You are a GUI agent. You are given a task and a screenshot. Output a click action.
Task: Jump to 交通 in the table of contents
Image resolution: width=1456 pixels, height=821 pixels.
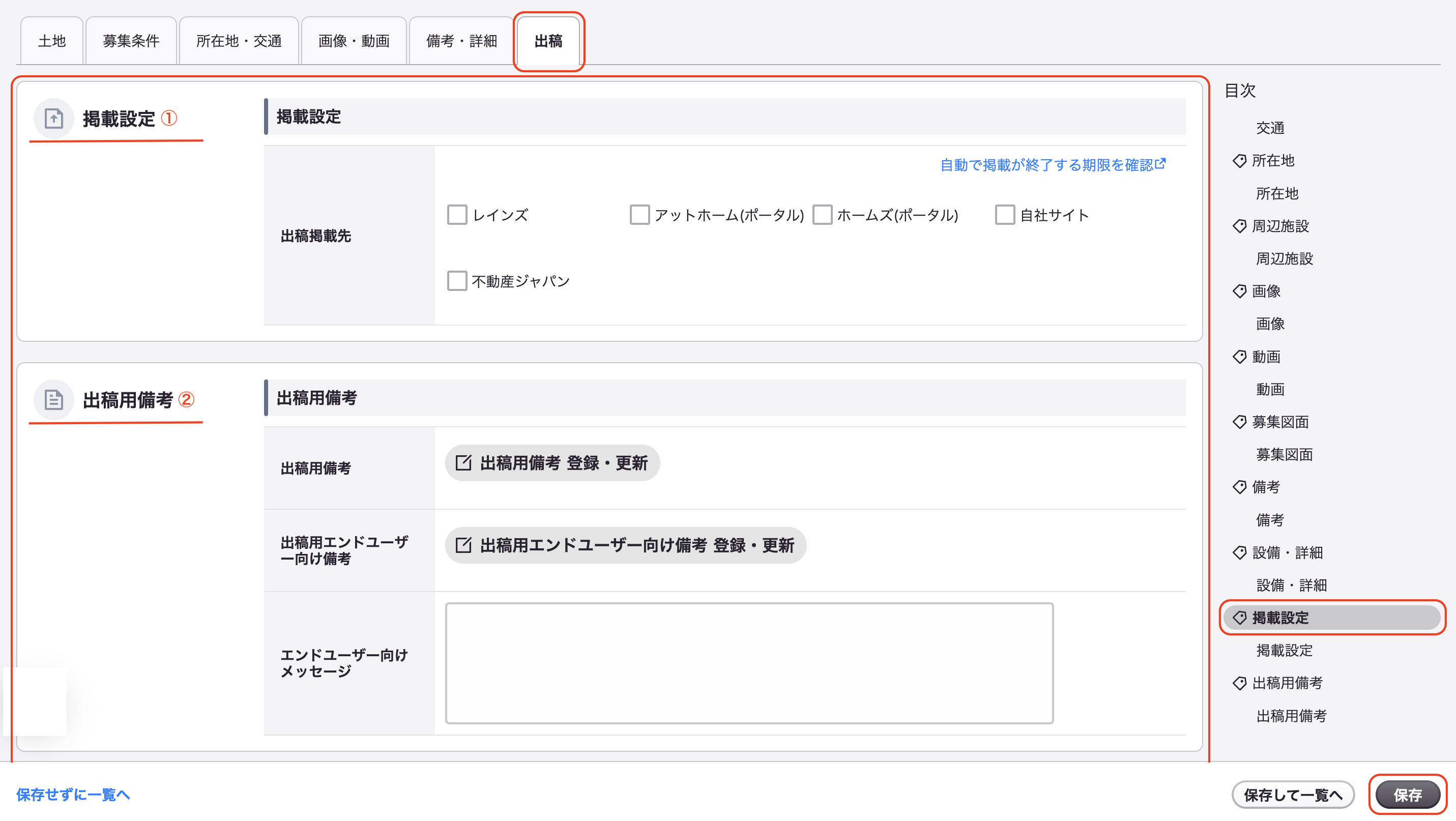tap(1270, 128)
